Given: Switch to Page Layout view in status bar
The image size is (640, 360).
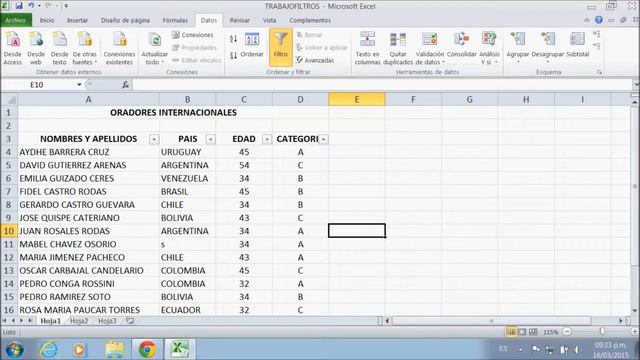Looking at the screenshot, I should [522, 332].
